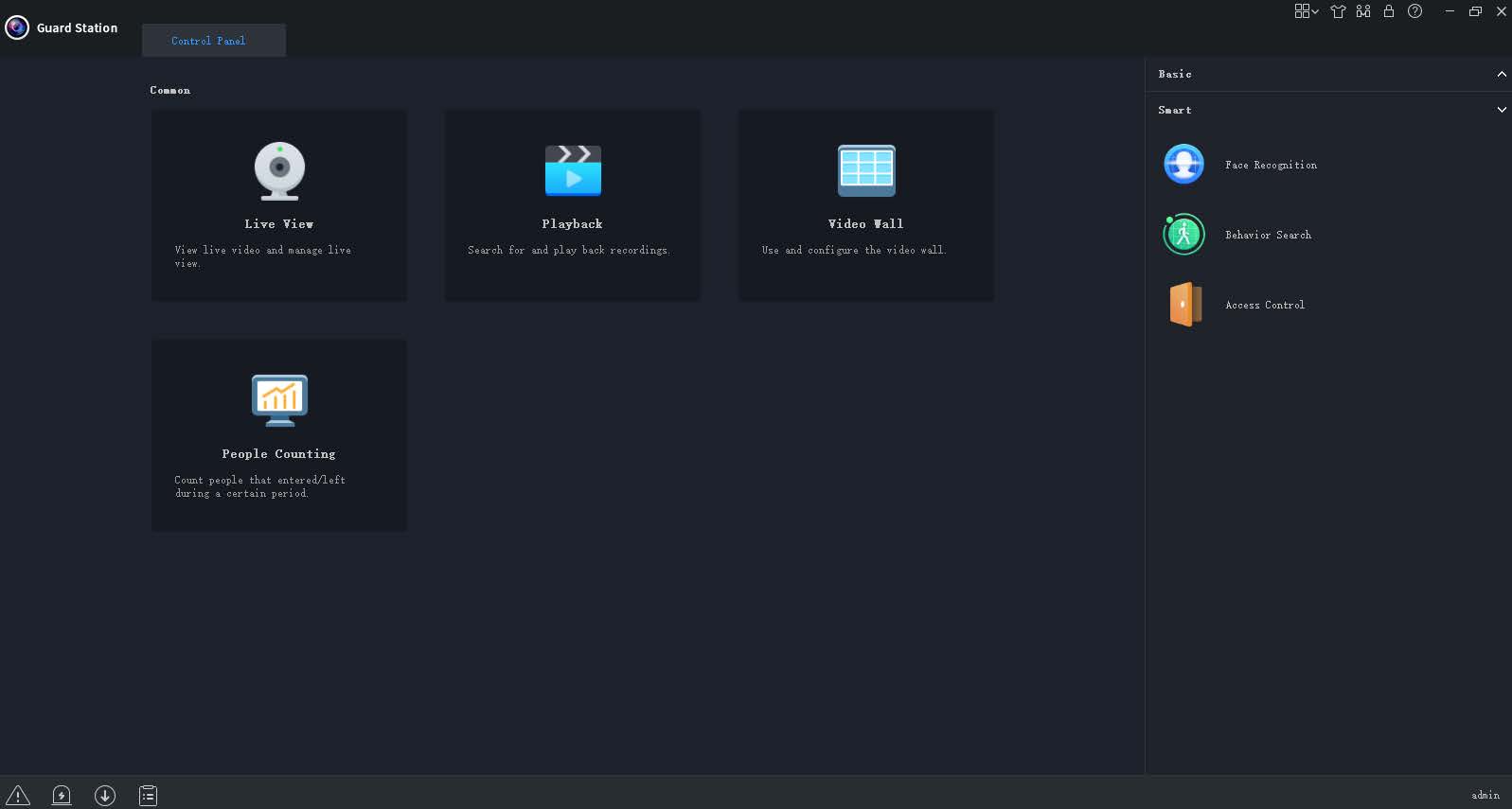
Task: Open the Playback clapperboard icon
Action: point(573,170)
